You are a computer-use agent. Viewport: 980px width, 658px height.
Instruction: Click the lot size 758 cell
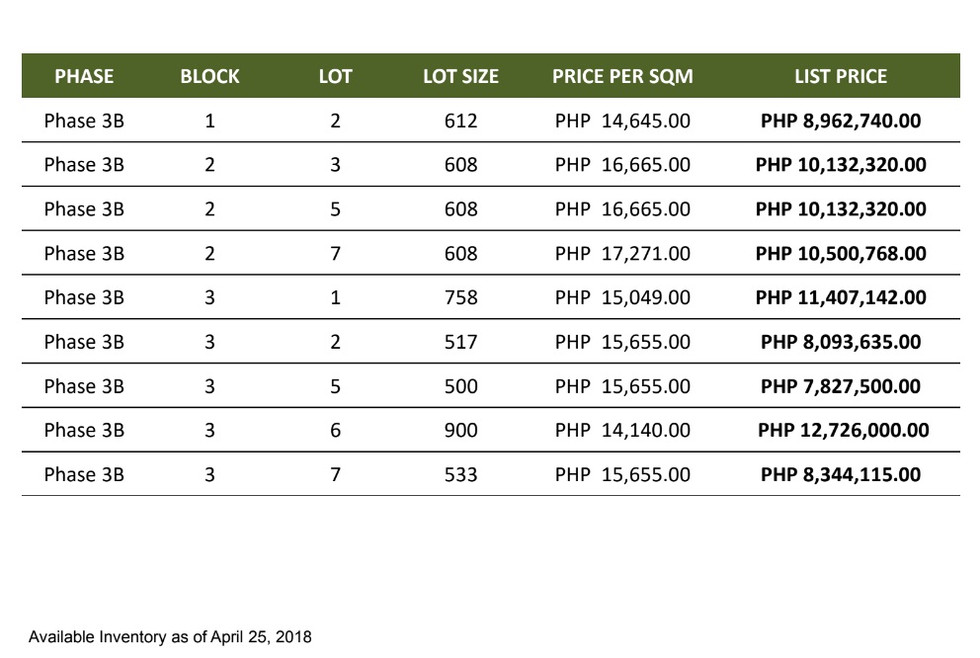pos(461,298)
